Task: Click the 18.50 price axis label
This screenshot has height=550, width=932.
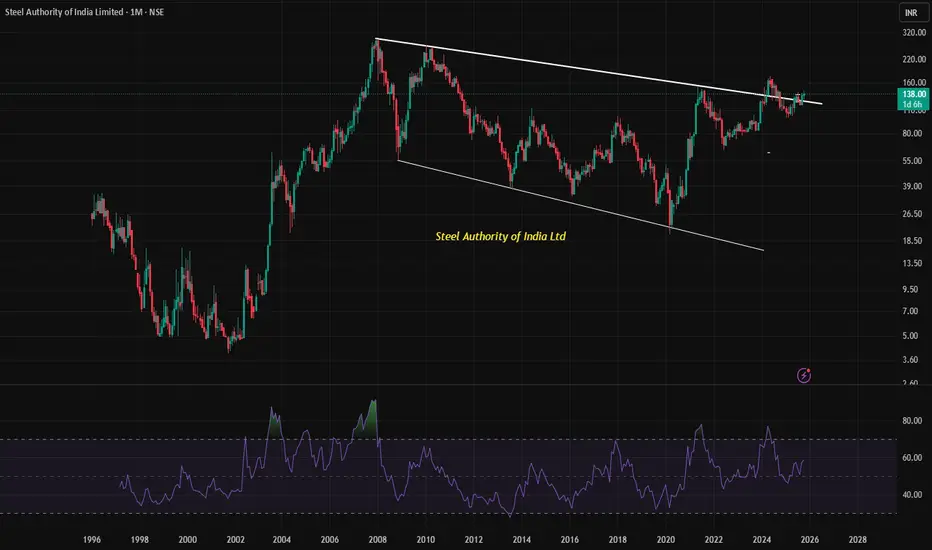Action: pyautogui.click(x=912, y=241)
